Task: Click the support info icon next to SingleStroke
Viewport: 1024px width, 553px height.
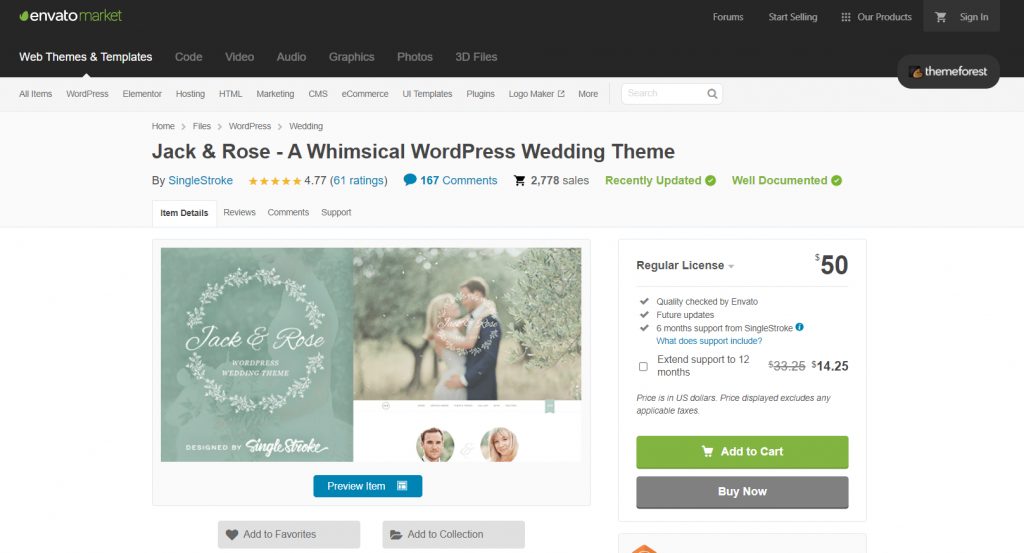Action: (x=799, y=327)
